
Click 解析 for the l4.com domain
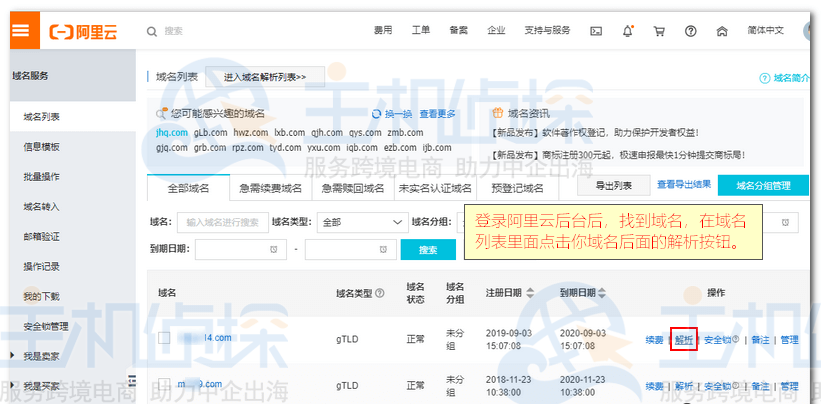[x=684, y=340]
